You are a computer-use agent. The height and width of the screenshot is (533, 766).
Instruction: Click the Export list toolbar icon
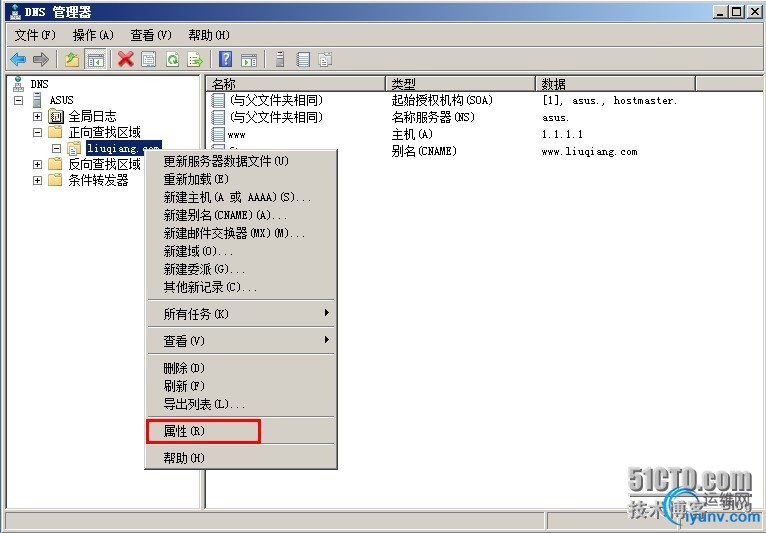pos(195,60)
